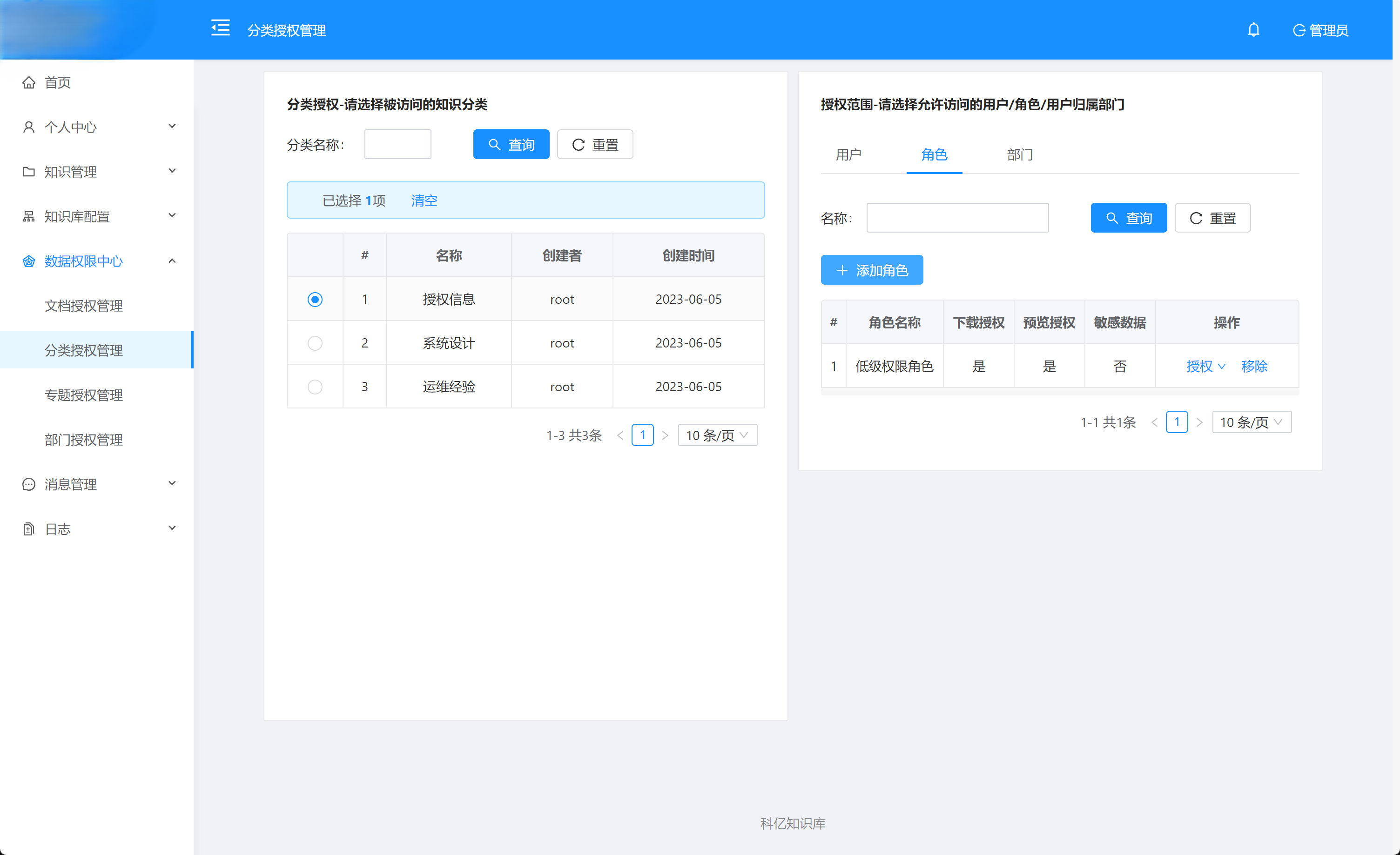Open notifications via the bell icon
Screen dimensions: 1400x855
coord(1254,29)
